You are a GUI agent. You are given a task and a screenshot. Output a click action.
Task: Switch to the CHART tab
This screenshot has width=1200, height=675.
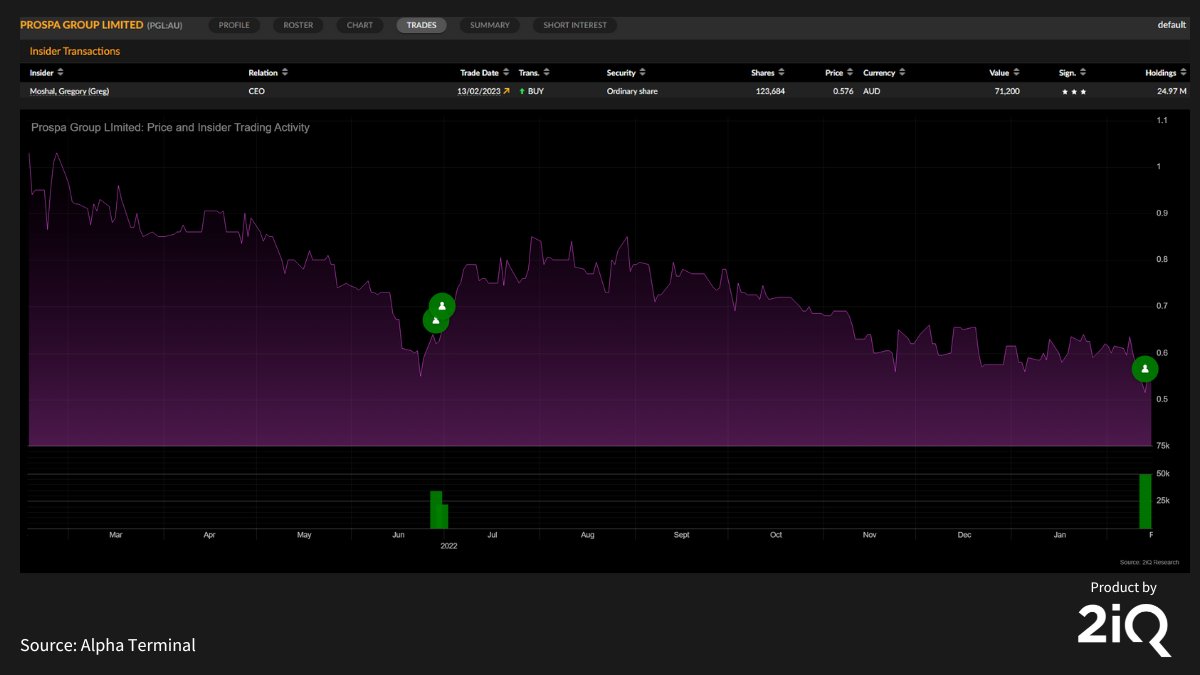pos(360,25)
